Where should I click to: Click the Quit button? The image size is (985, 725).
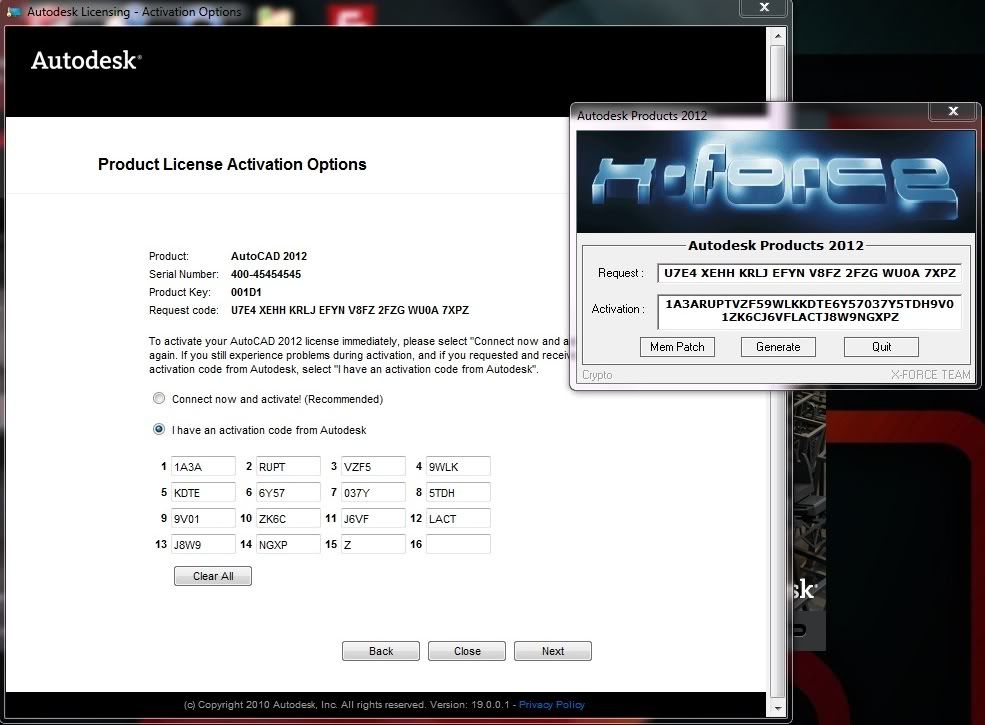(881, 347)
